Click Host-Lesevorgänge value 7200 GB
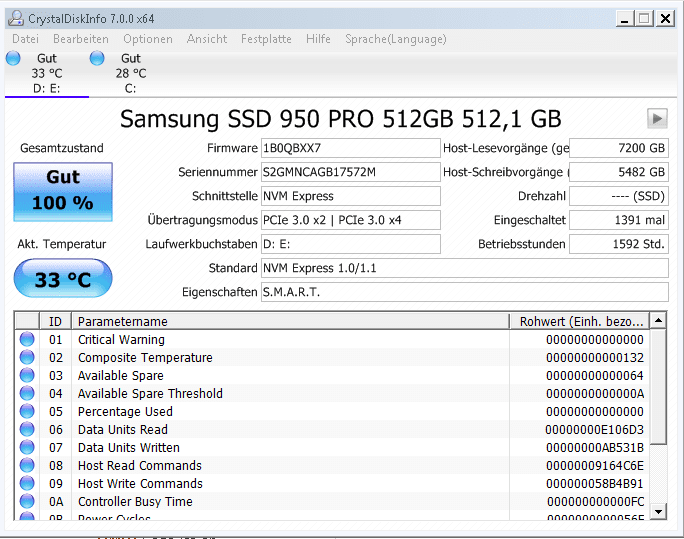The width and height of the screenshot is (684, 539). [x=619, y=148]
